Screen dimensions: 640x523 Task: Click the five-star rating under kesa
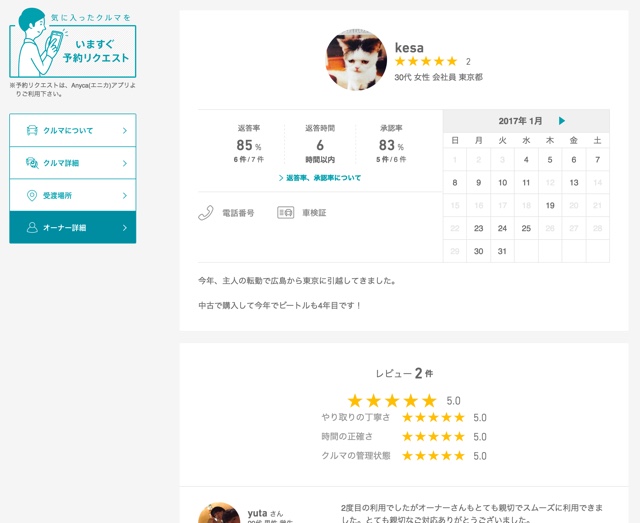(426, 61)
